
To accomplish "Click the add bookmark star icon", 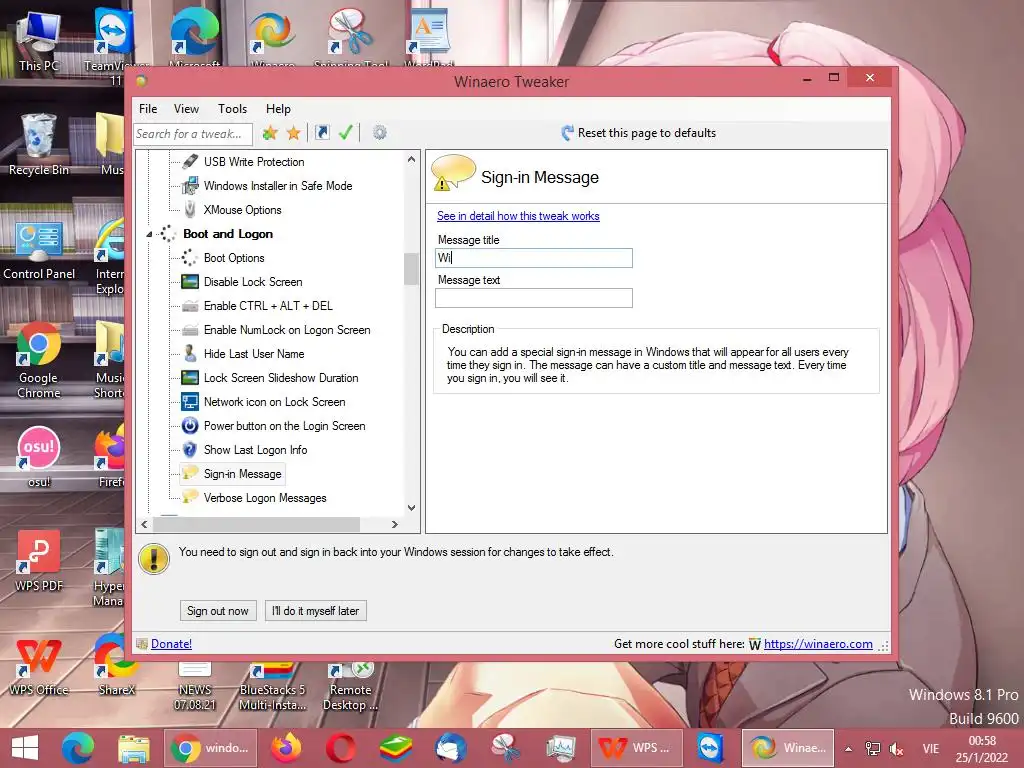I will pyautogui.click(x=270, y=133).
